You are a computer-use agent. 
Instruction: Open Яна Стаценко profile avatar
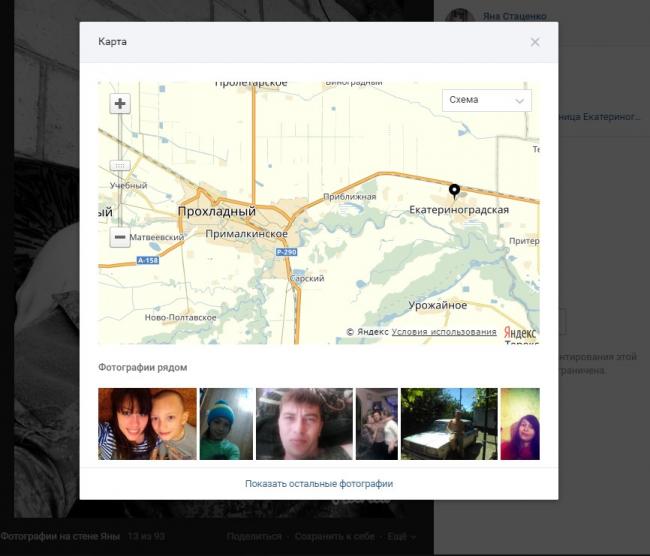click(x=459, y=18)
